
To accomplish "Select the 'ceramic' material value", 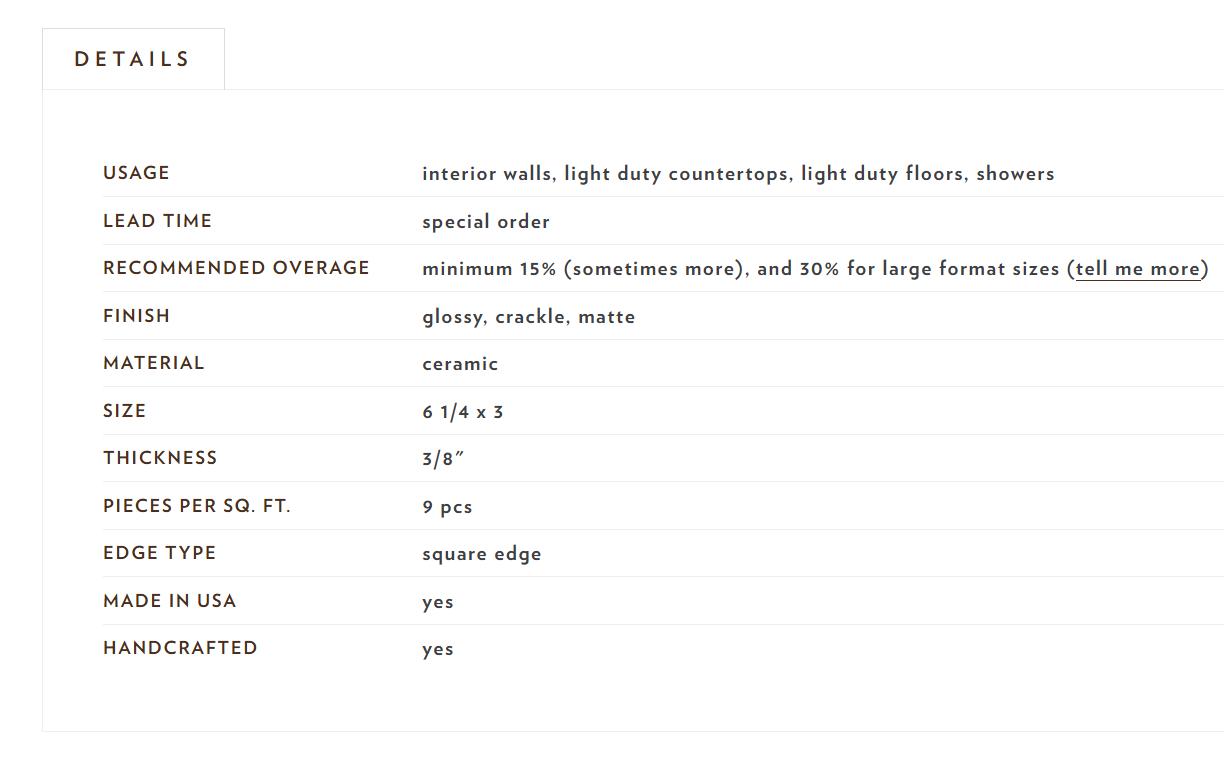I will click(x=460, y=364).
